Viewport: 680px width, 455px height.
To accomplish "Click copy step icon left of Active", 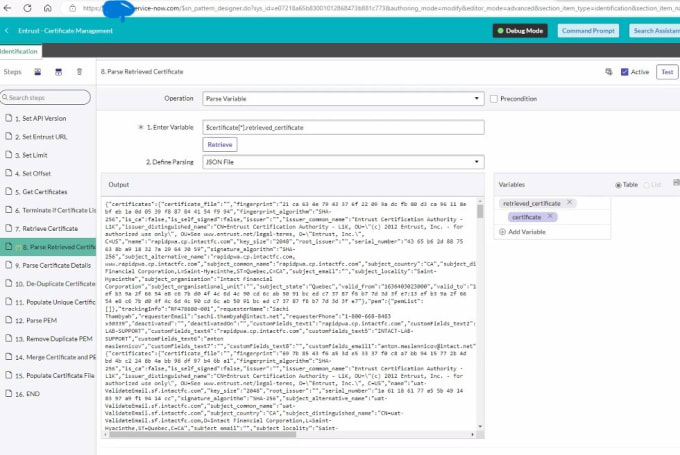I will pos(609,72).
